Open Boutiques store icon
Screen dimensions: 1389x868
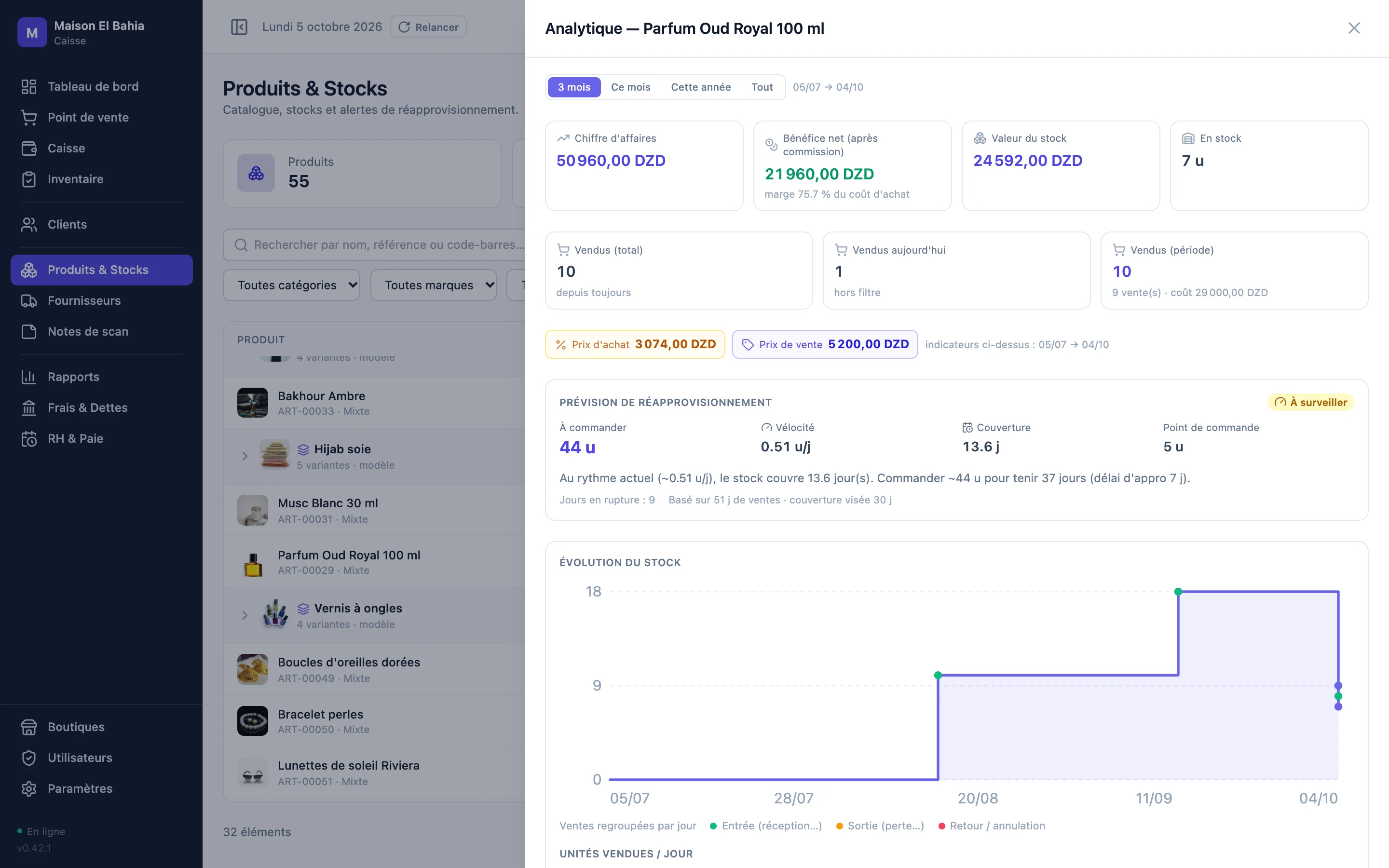coord(29,727)
